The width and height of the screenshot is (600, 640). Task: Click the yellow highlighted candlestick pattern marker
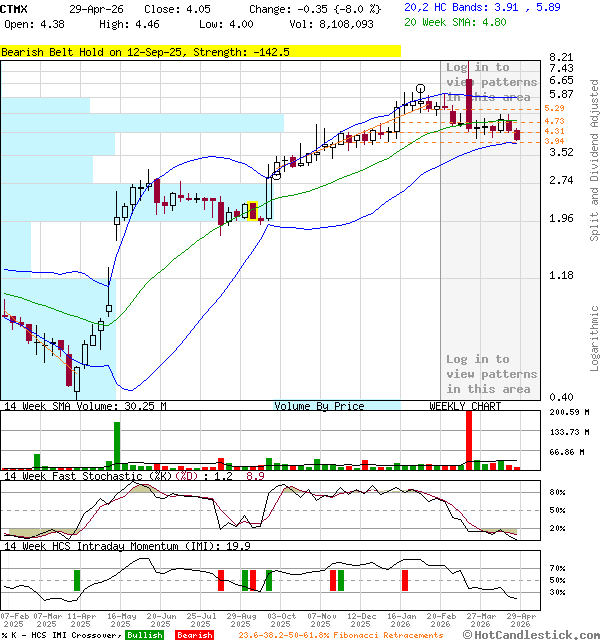(x=253, y=211)
